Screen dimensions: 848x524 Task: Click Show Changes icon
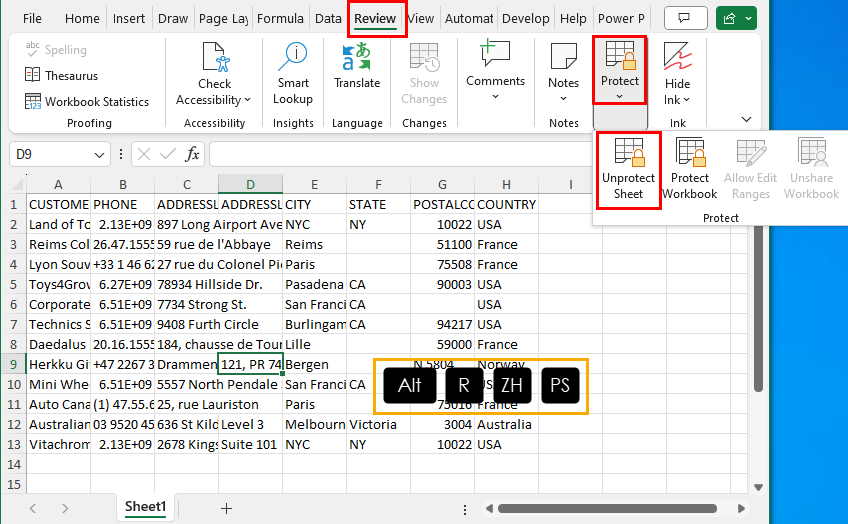pyautogui.click(x=424, y=56)
